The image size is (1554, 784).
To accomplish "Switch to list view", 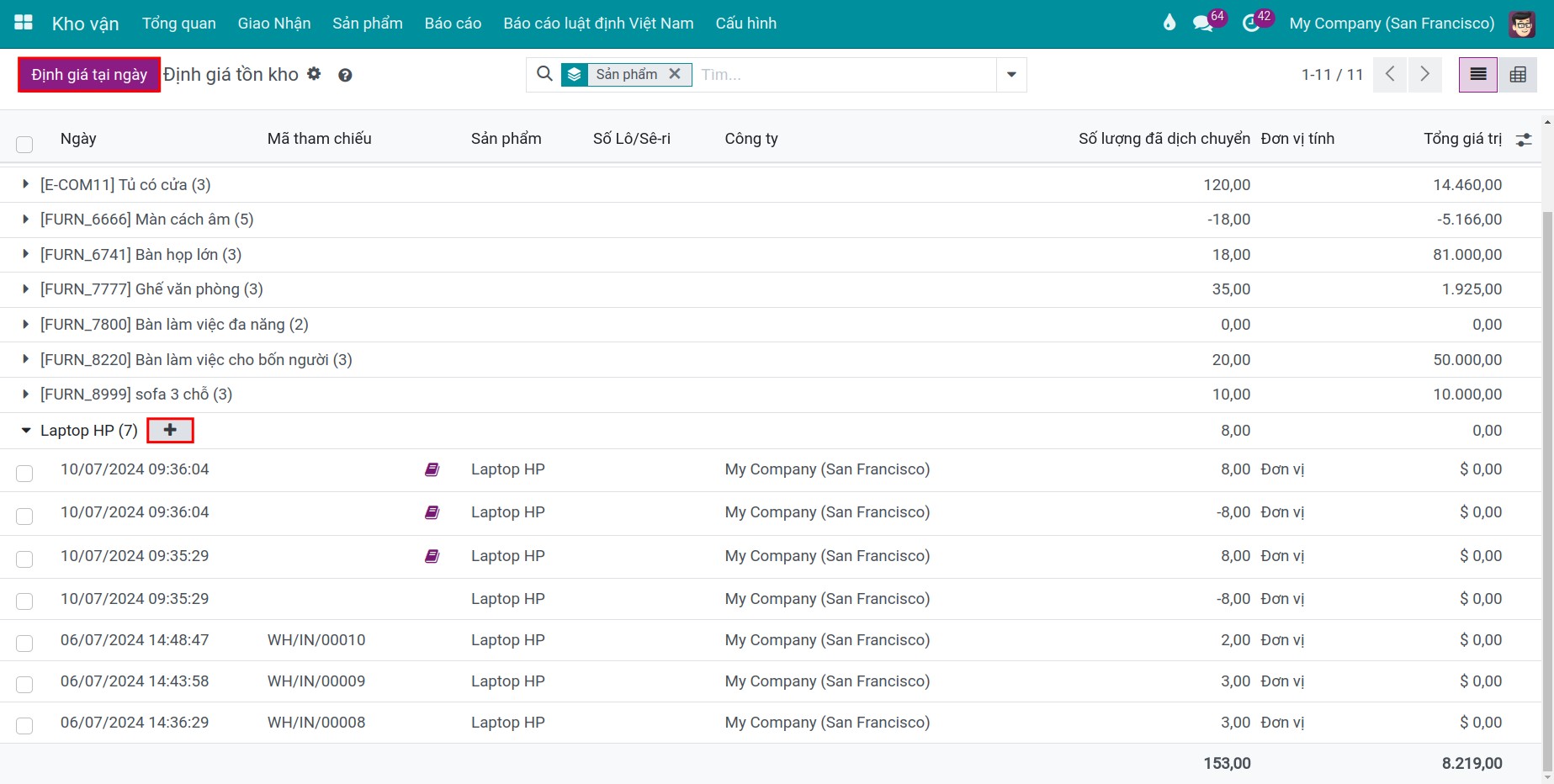I will (x=1478, y=75).
